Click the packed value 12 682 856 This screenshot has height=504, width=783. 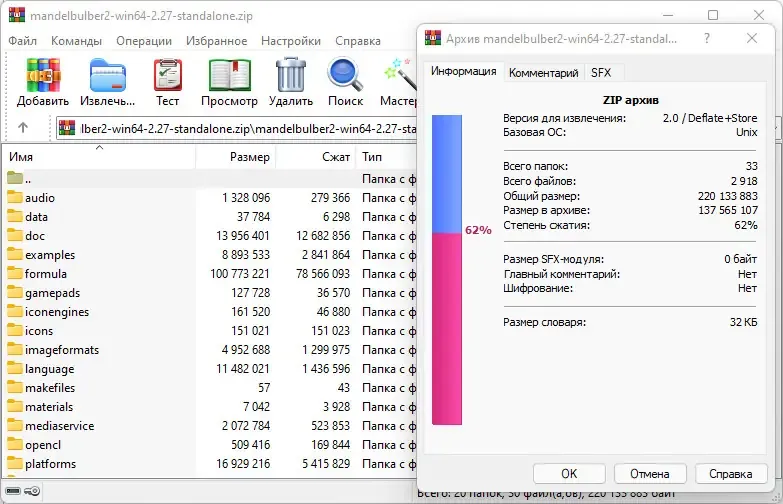click(323, 236)
